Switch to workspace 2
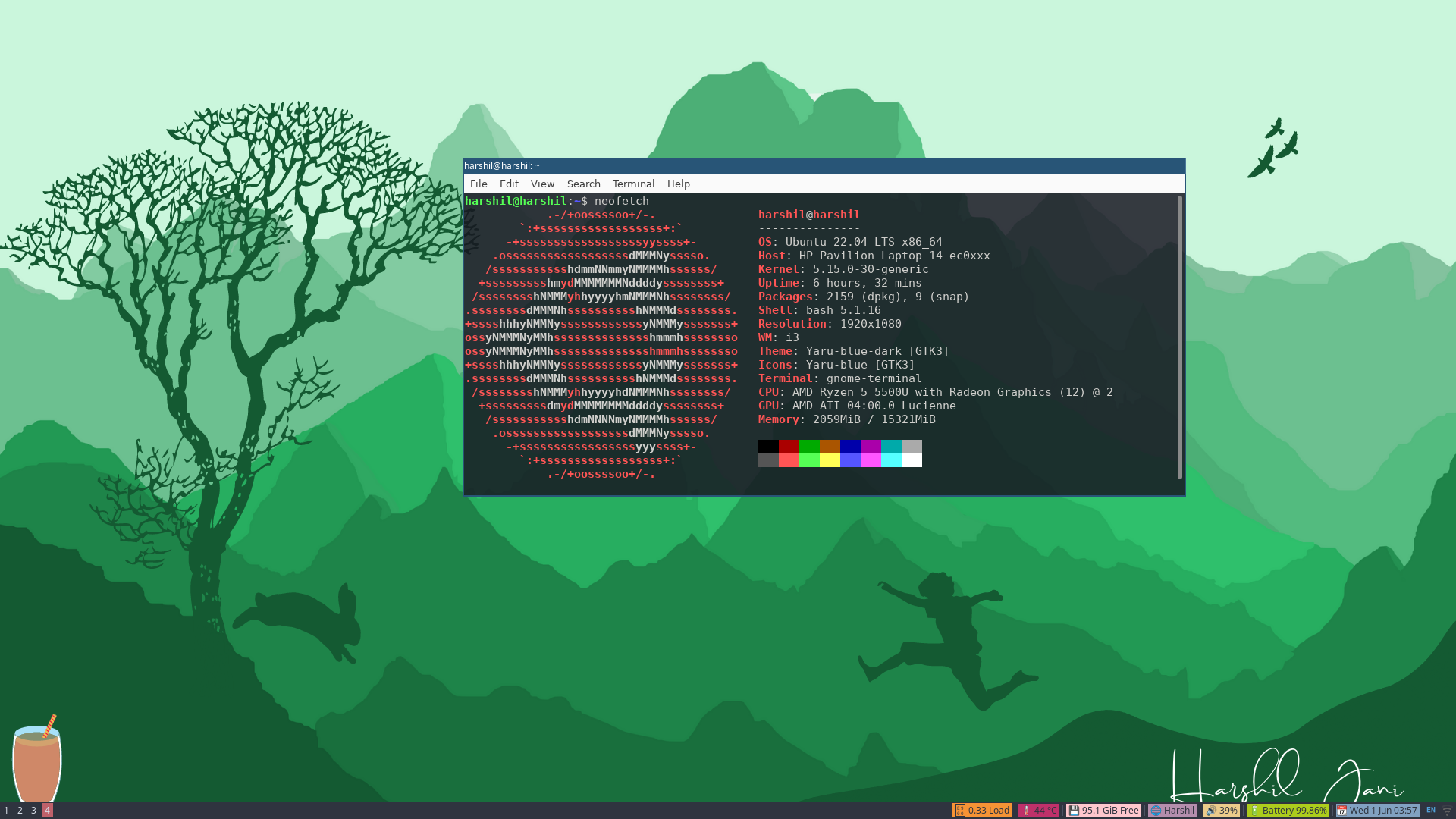This screenshot has width=1456, height=819. tap(19, 810)
